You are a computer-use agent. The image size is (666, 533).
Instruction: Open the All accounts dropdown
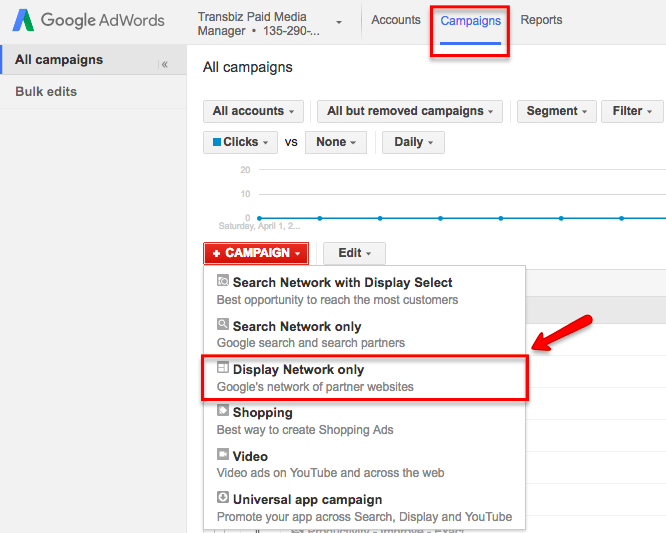click(254, 111)
